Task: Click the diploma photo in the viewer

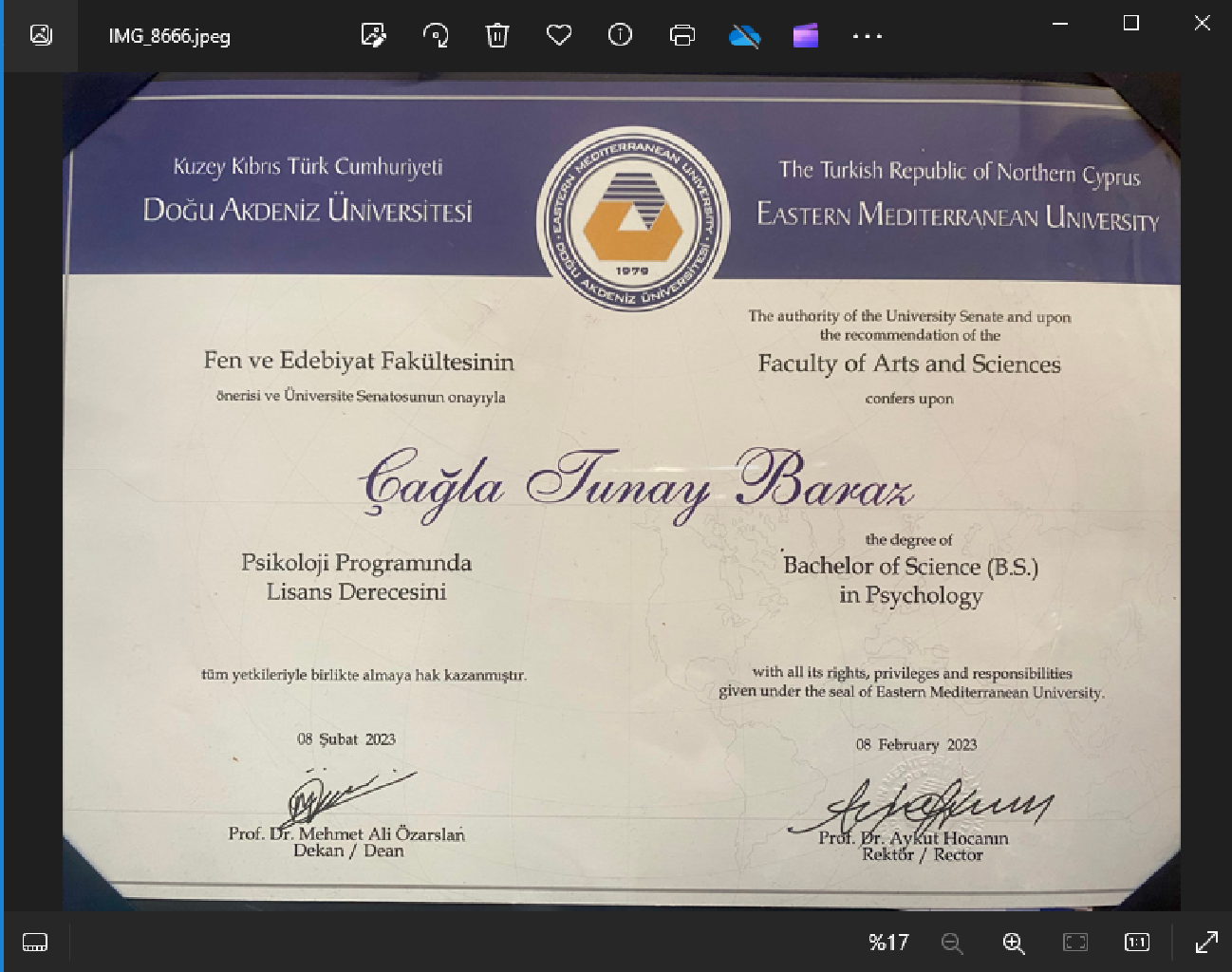Action: [x=622, y=492]
